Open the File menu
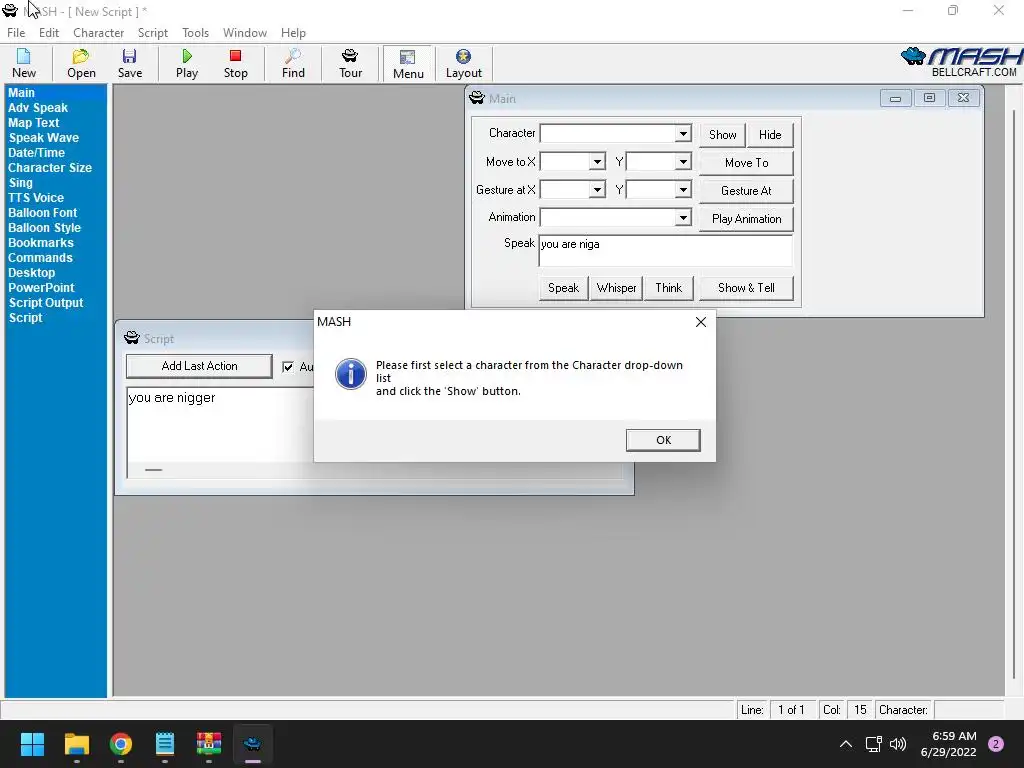The image size is (1024, 768). pos(16,33)
